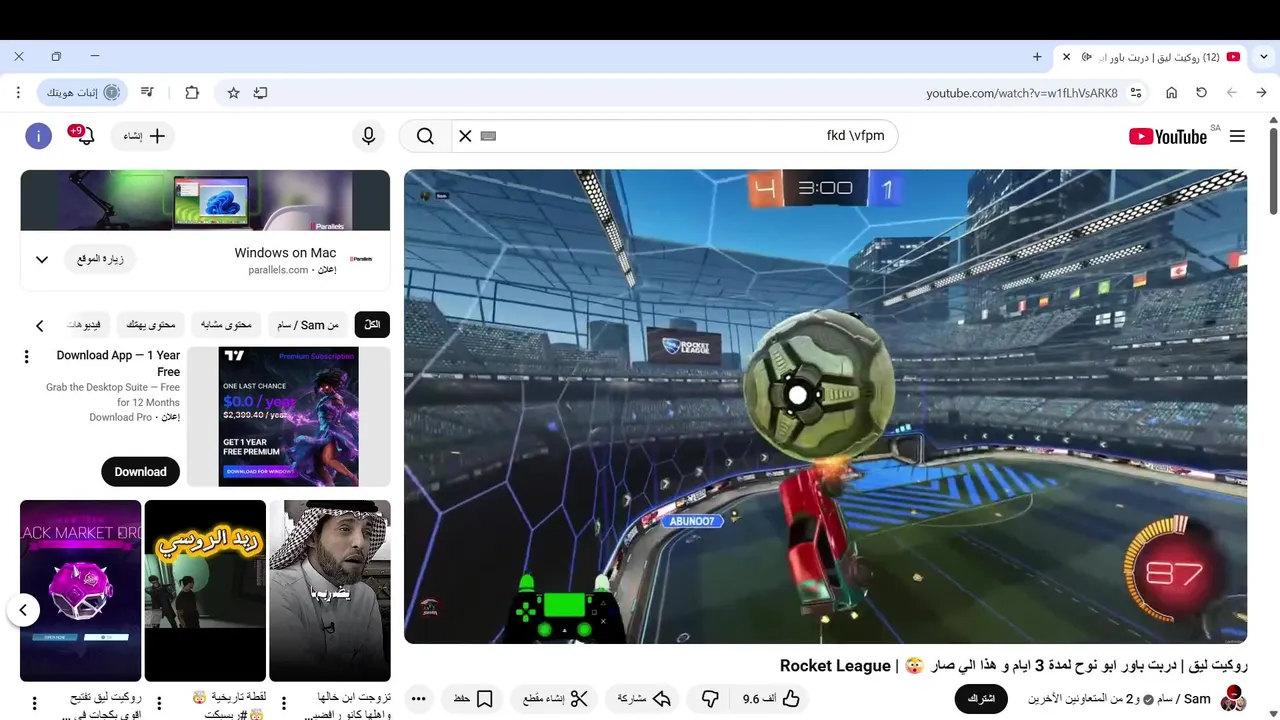Go to YouTube home via logo

(1168, 136)
